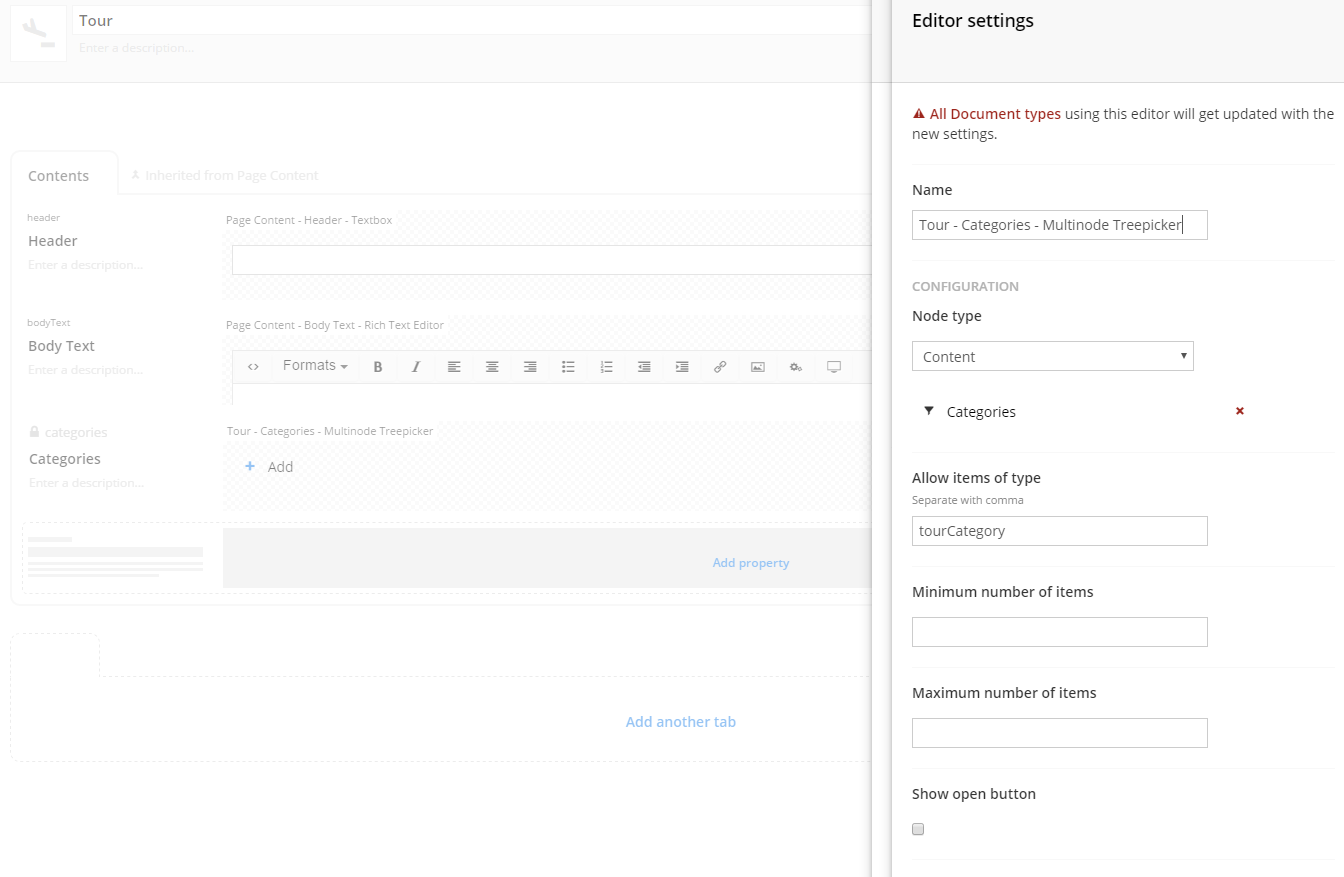Click Add in Categories treepicker preview
This screenshot has height=877, width=1344.
281,467
